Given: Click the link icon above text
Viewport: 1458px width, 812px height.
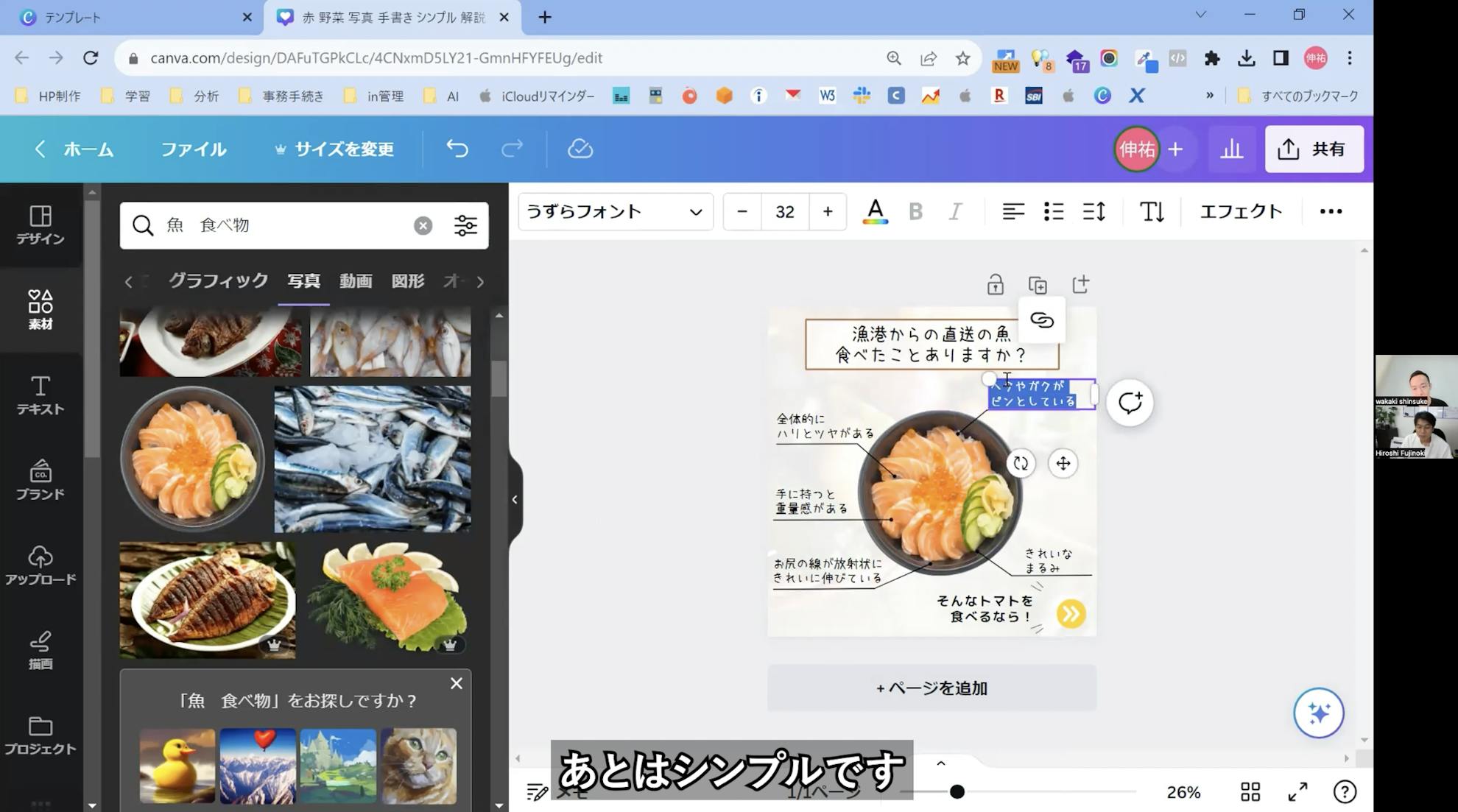Looking at the screenshot, I should coord(1042,320).
